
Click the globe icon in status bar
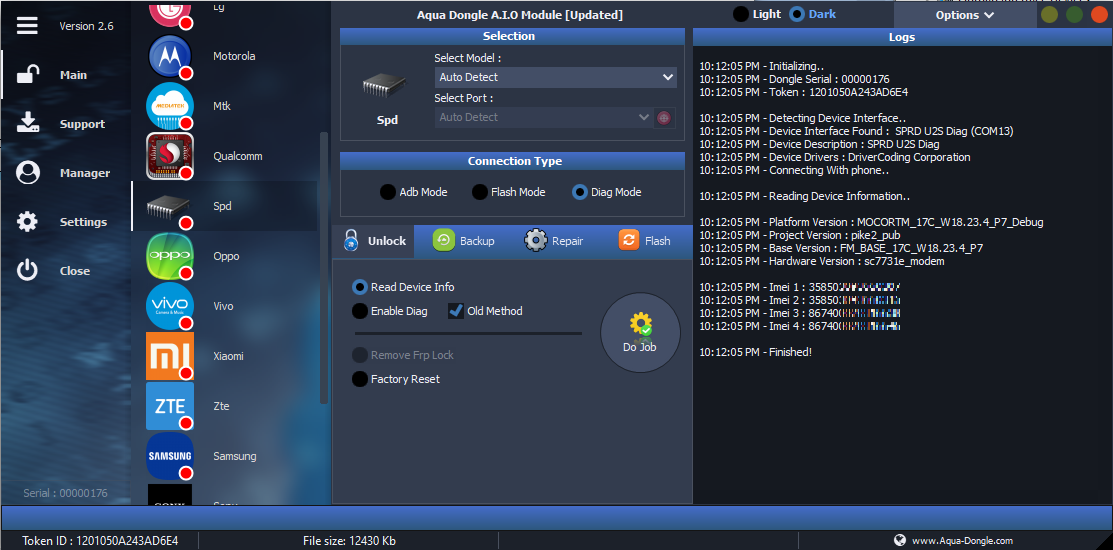pyautogui.click(x=900, y=540)
